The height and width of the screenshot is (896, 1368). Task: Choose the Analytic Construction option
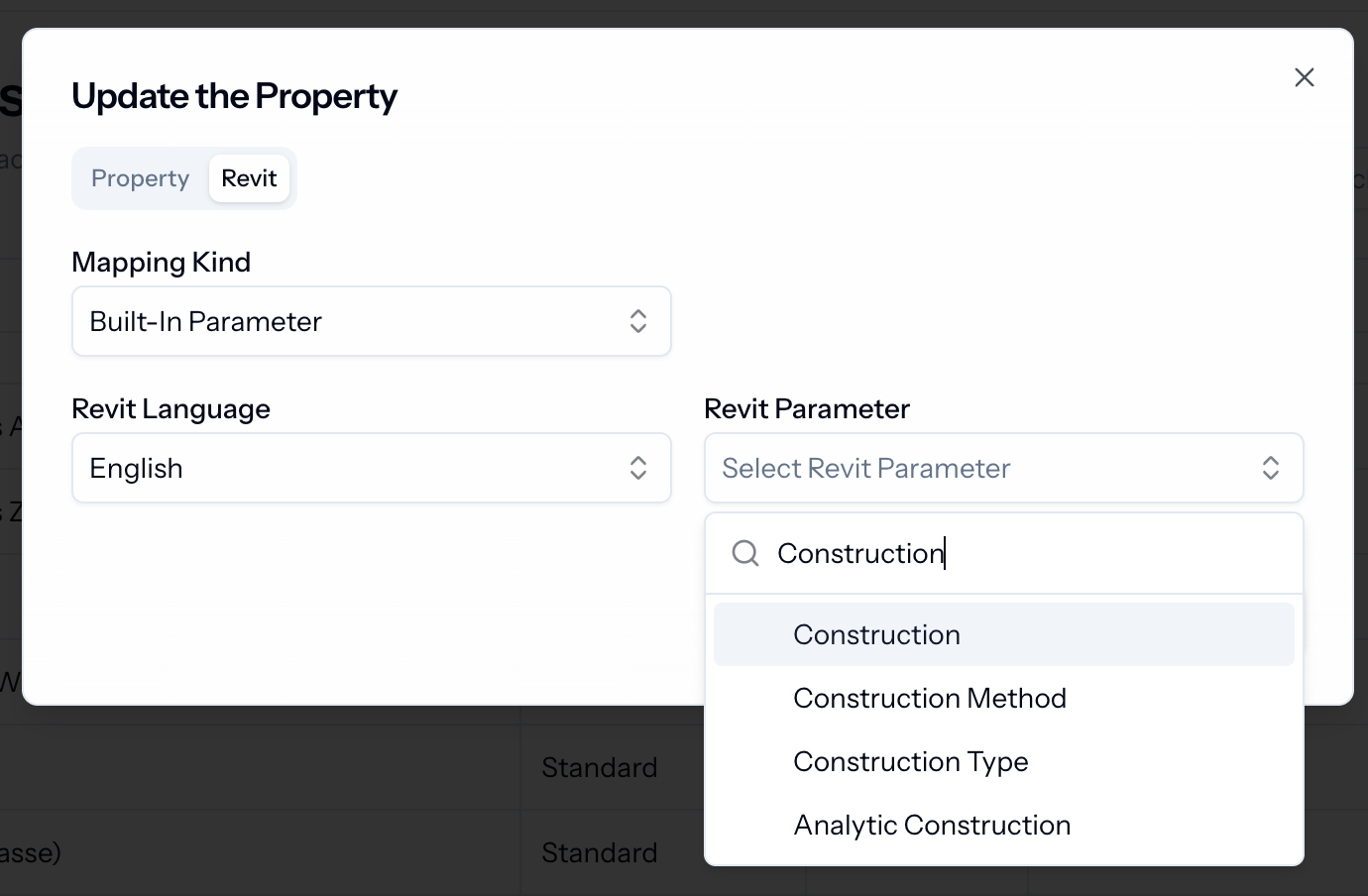point(1003,825)
